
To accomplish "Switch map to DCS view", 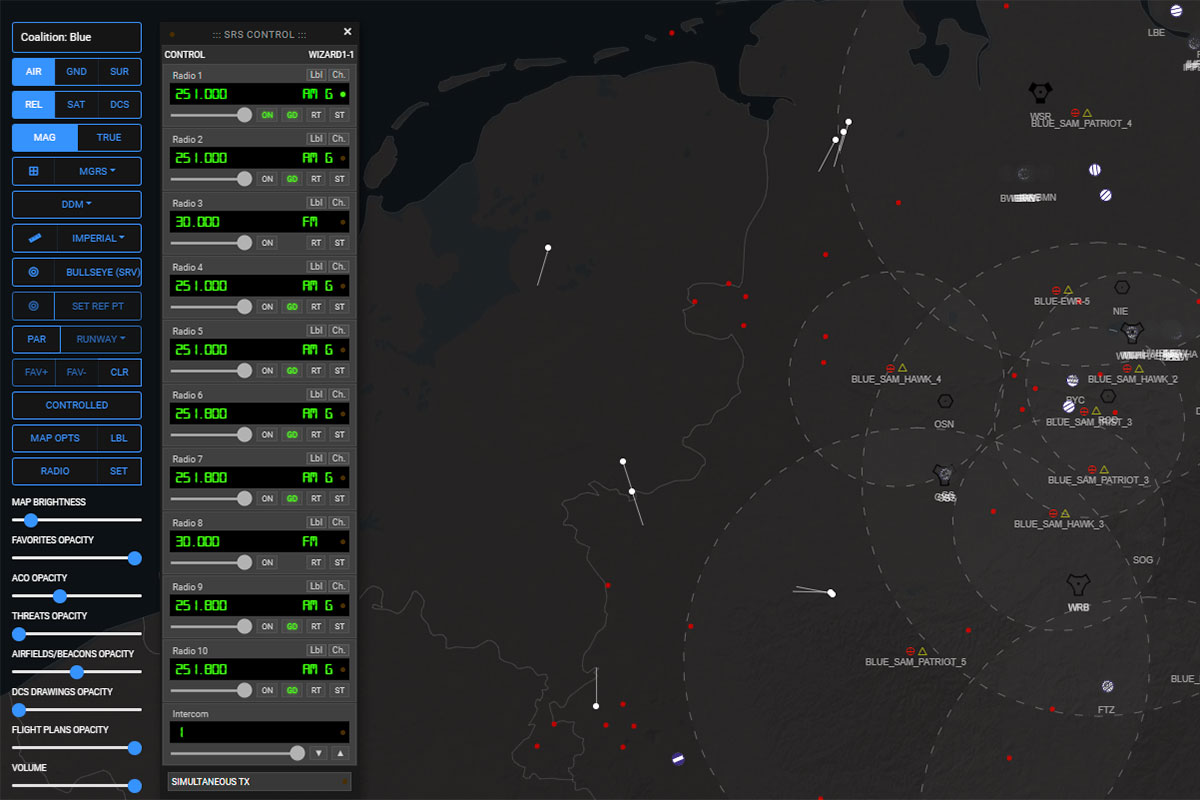I will point(120,104).
